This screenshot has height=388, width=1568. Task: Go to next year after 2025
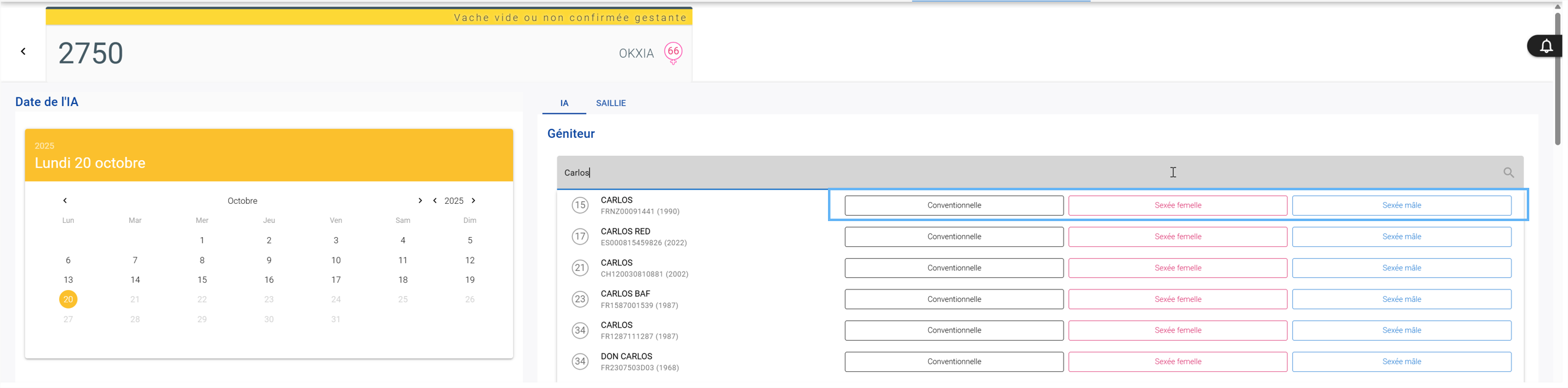(x=474, y=201)
